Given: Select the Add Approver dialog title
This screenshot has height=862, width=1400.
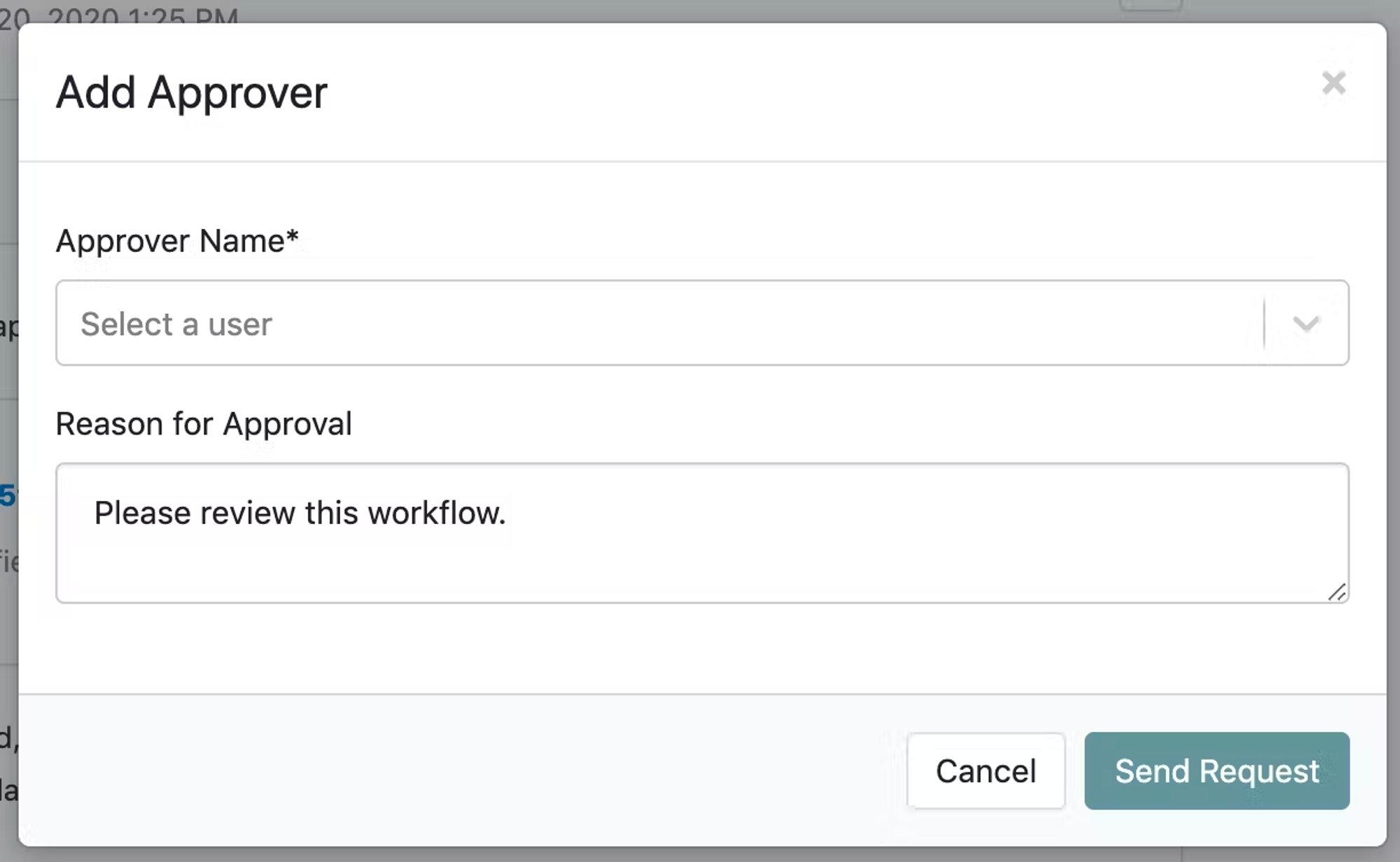Looking at the screenshot, I should (191, 92).
